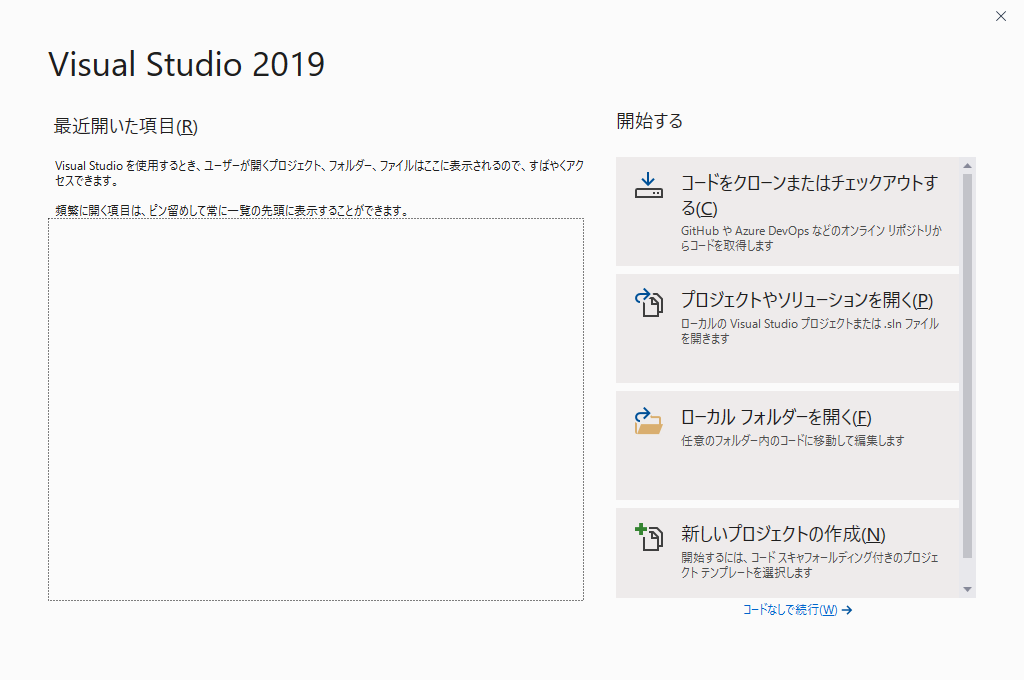Click the 最近開いた項目 heading
This screenshot has width=1024, height=680.
click(125, 126)
